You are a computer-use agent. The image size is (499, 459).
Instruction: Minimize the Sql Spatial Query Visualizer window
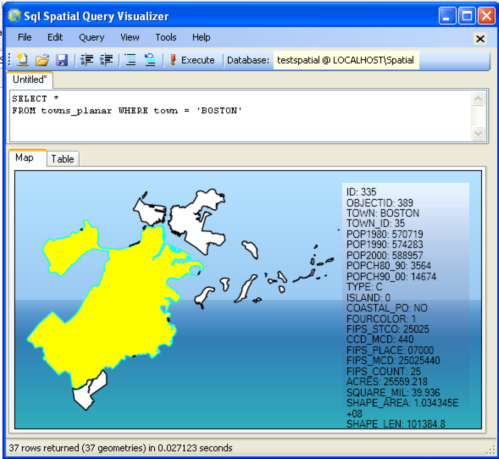pyautogui.click(x=447, y=16)
